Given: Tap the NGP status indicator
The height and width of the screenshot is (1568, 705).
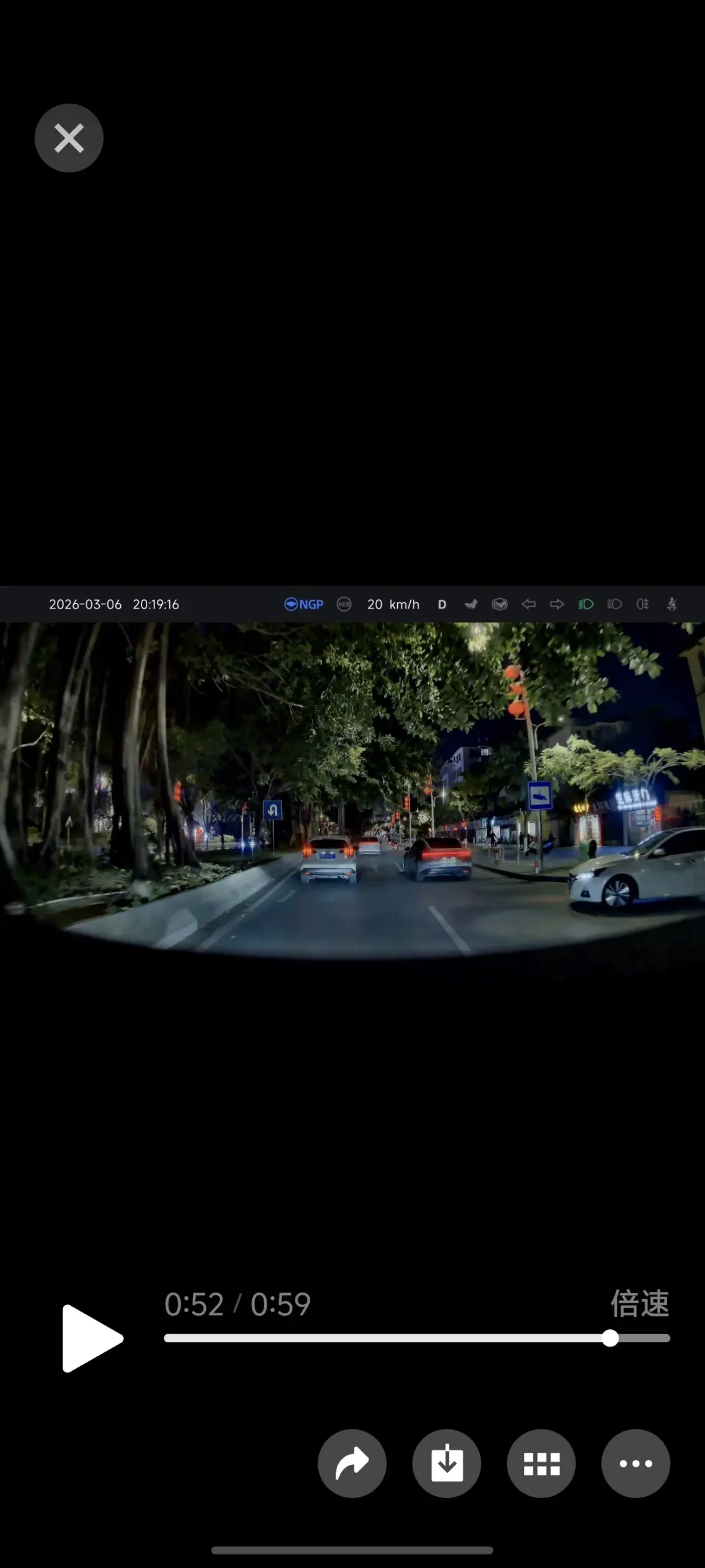Looking at the screenshot, I should 304,604.
